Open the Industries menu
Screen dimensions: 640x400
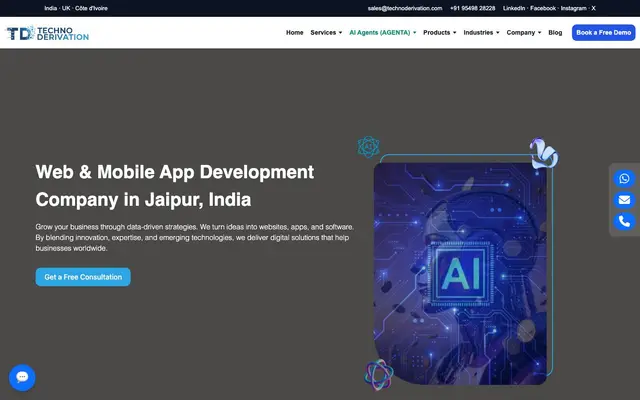tap(478, 33)
